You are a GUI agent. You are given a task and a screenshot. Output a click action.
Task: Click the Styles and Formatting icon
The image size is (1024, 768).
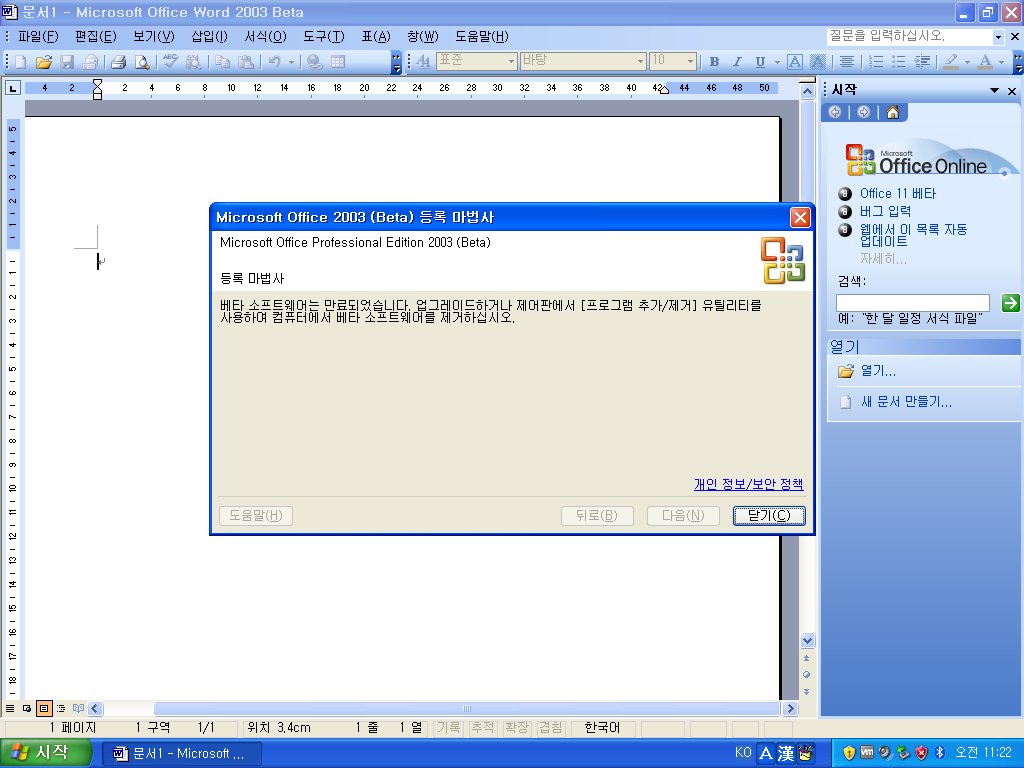(423, 61)
